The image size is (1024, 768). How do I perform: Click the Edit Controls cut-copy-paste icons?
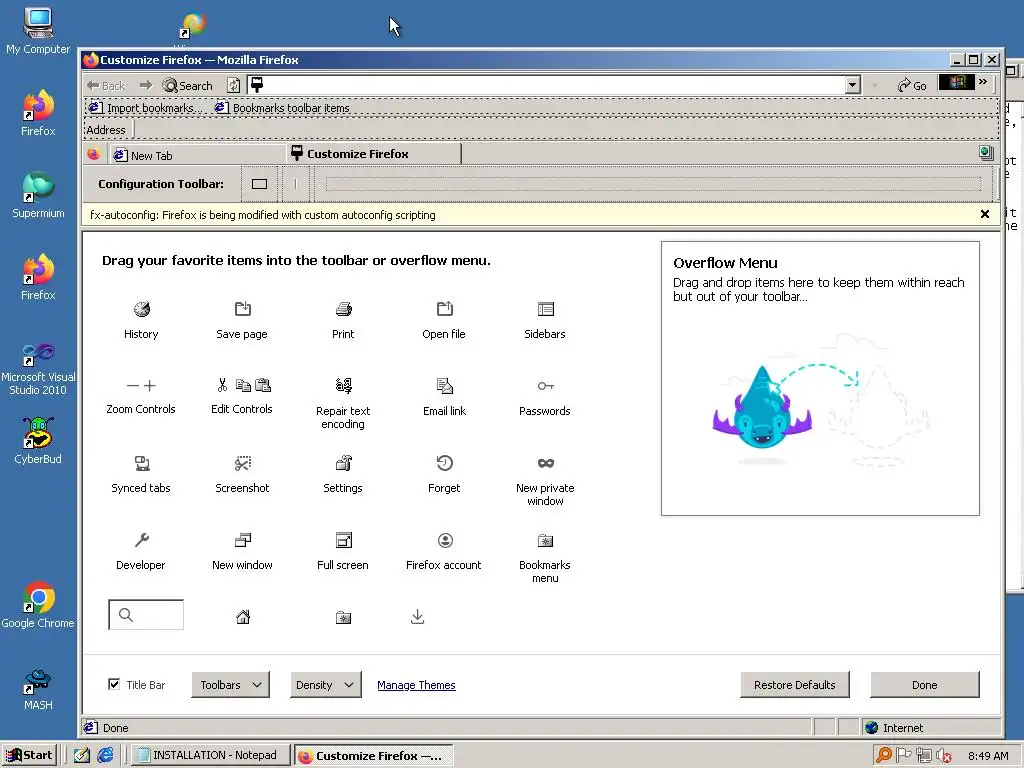pos(243,385)
